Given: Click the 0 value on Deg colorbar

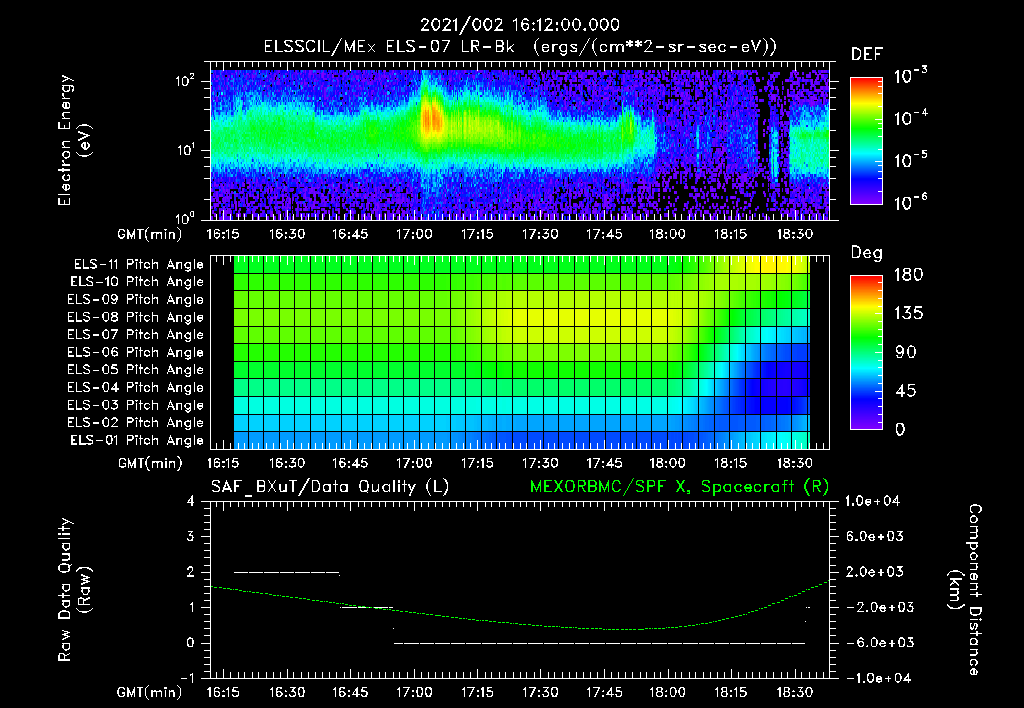Looking at the screenshot, I should (900, 430).
